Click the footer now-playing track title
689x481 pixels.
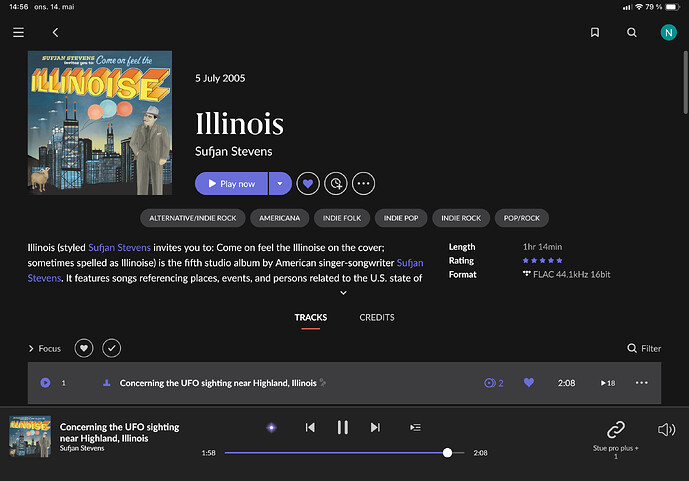tap(119, 433)
